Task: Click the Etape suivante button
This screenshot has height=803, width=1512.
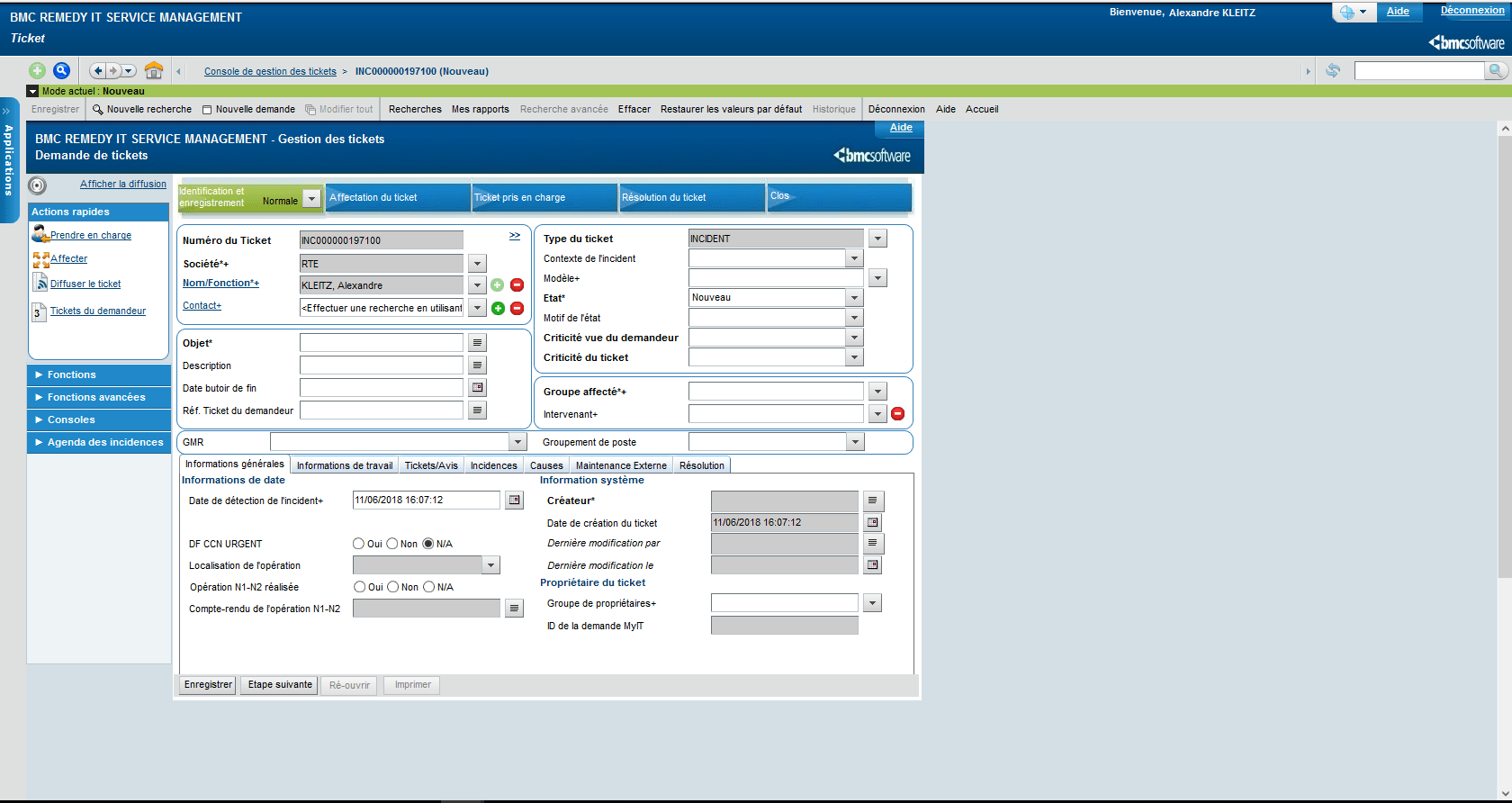Action: tap(281, 685)
